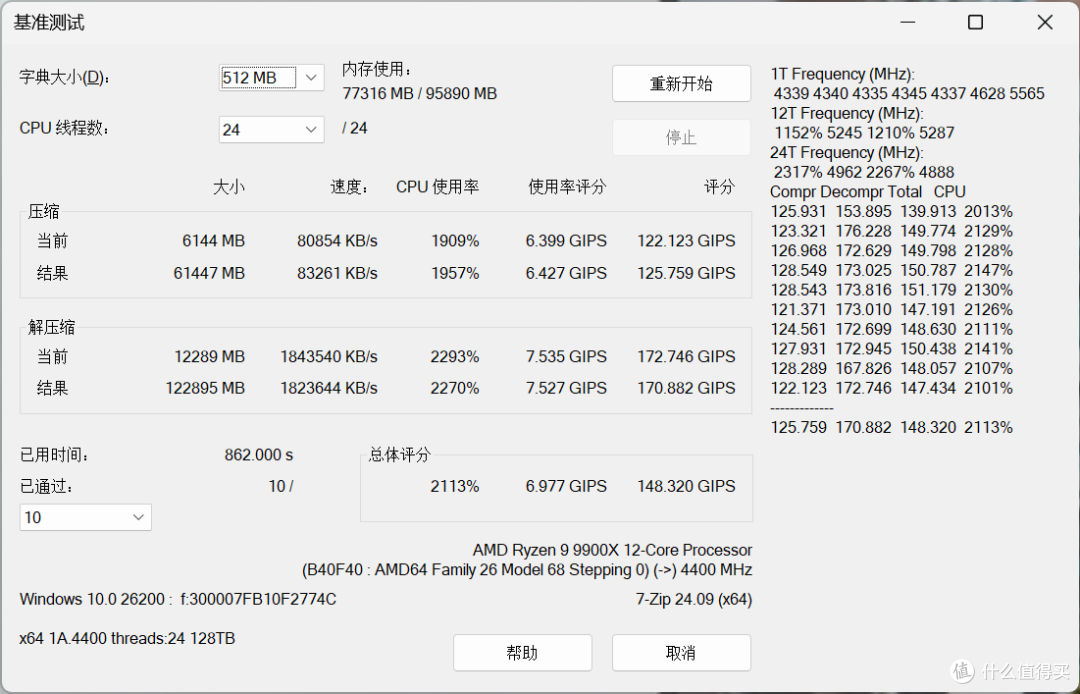
Task: Select the AMD Ryzen 9 9900X processor name
Action: (x=612, y=550)
